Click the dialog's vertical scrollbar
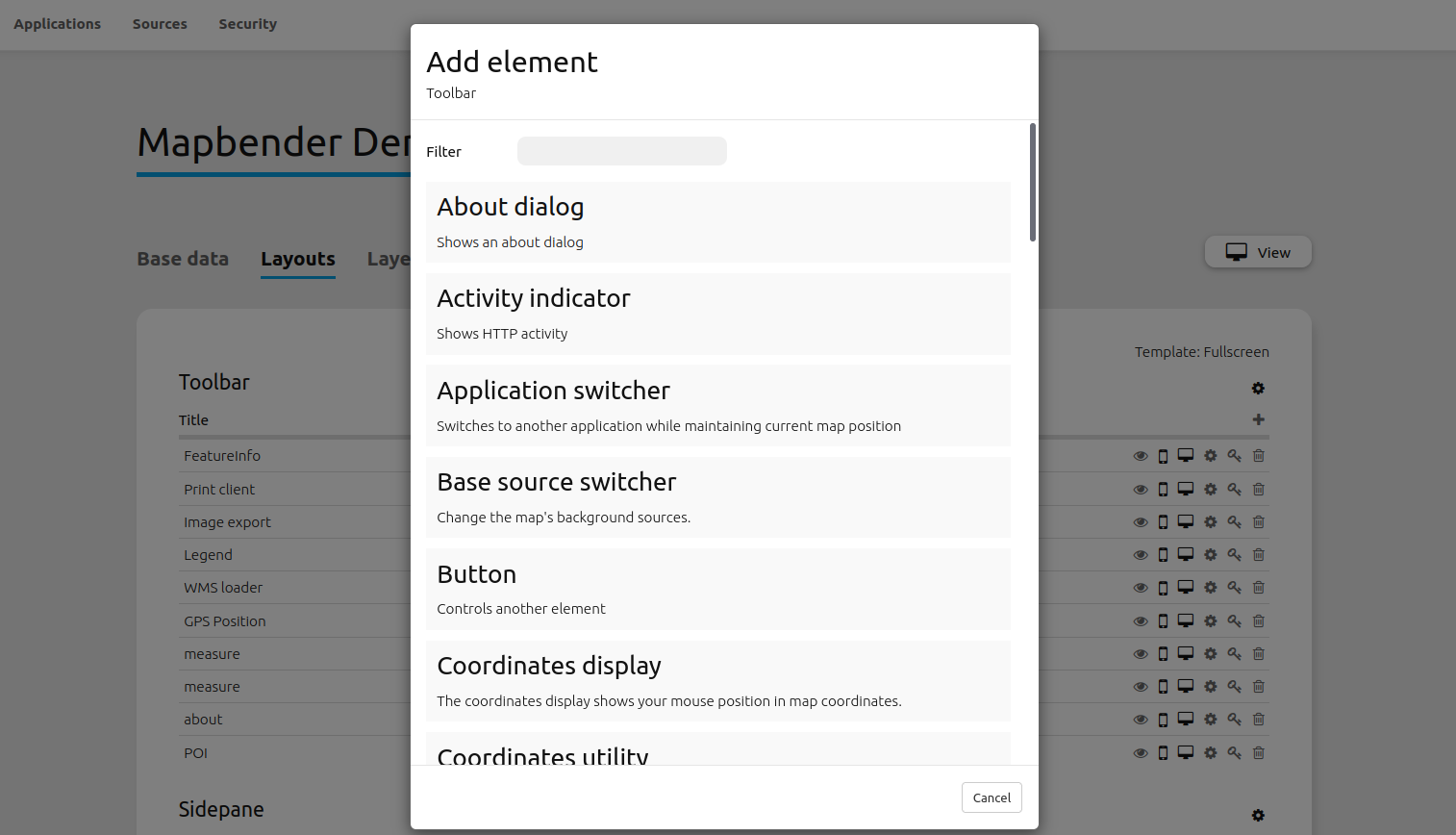Viewport: 1456px width, 835px height. [x=1033, y=183]
